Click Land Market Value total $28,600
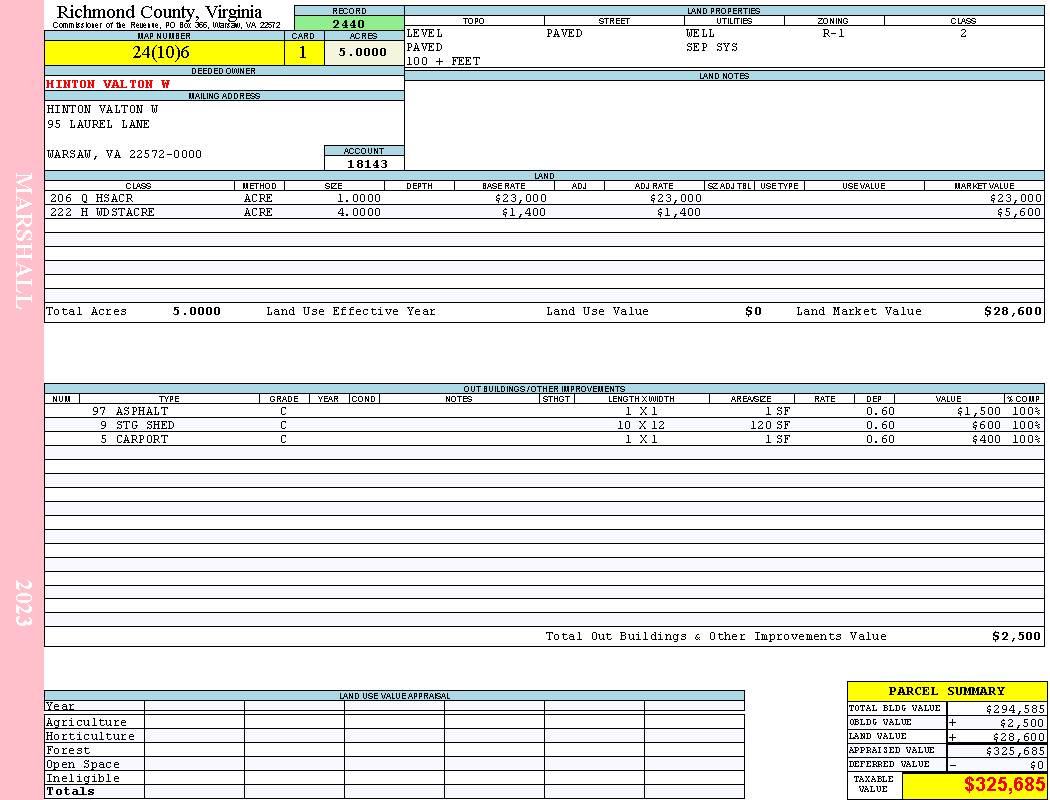Image resolution: width=1050 pixels, height=800 pixels. pos(1013,311)
